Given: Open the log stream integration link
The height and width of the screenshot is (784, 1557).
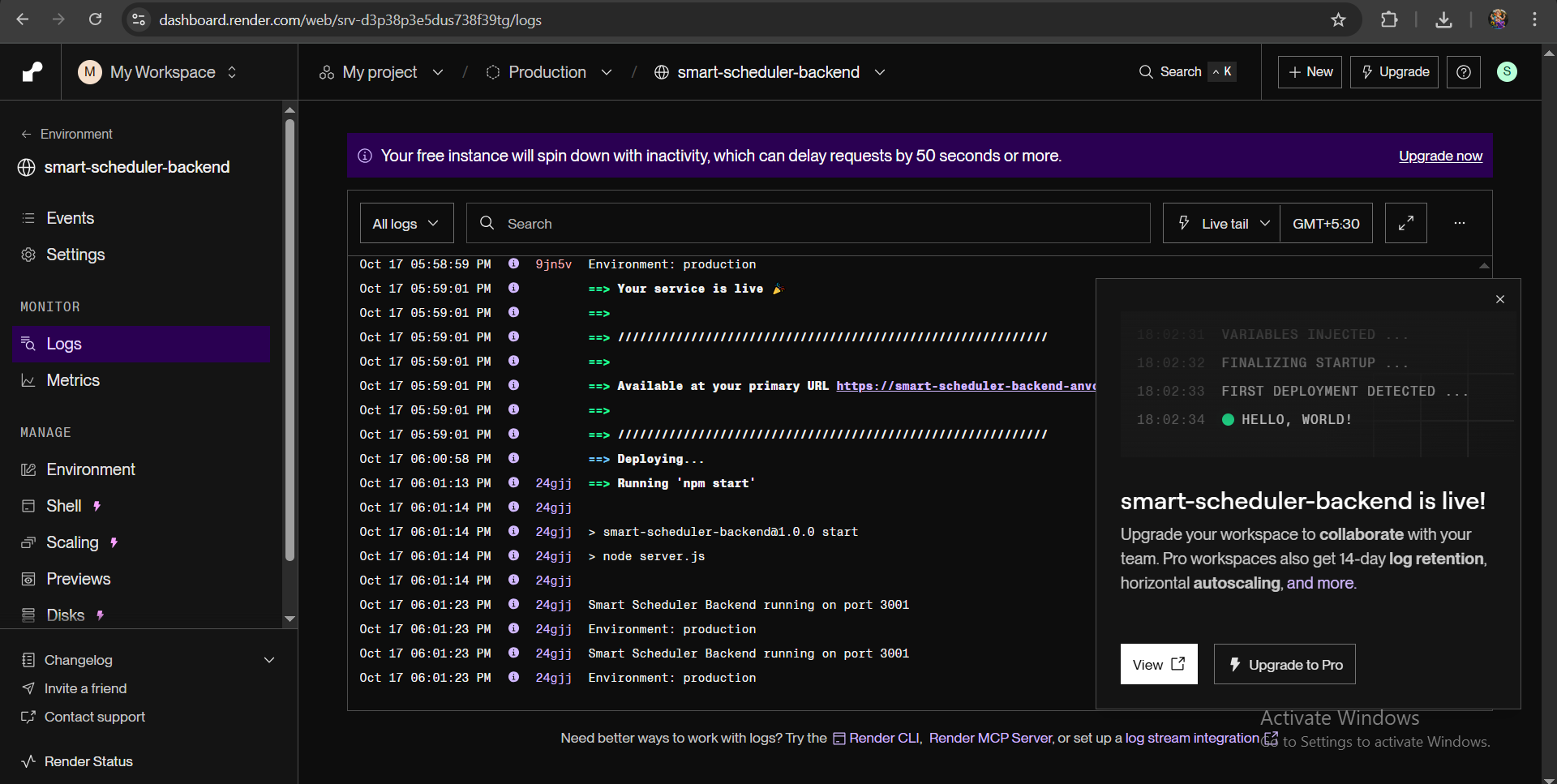Looking at the screenshot, I should point(1201,738).
